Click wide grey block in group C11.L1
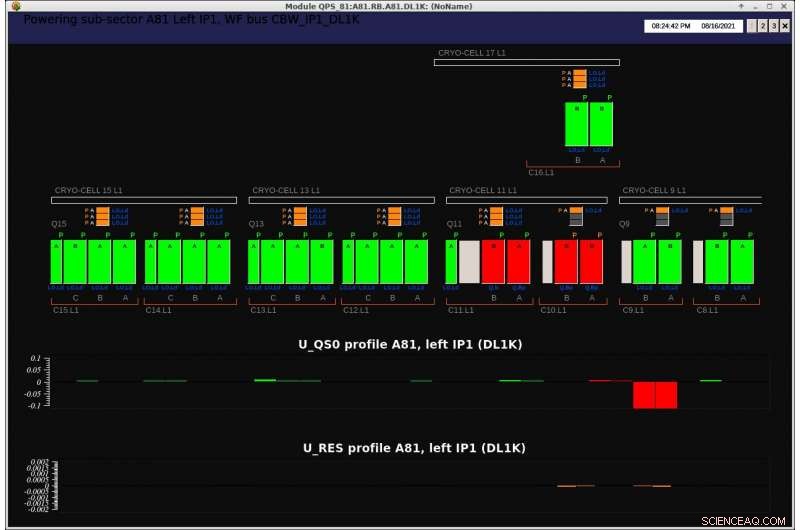Screen dimensions: 800x530 (469, 262)
